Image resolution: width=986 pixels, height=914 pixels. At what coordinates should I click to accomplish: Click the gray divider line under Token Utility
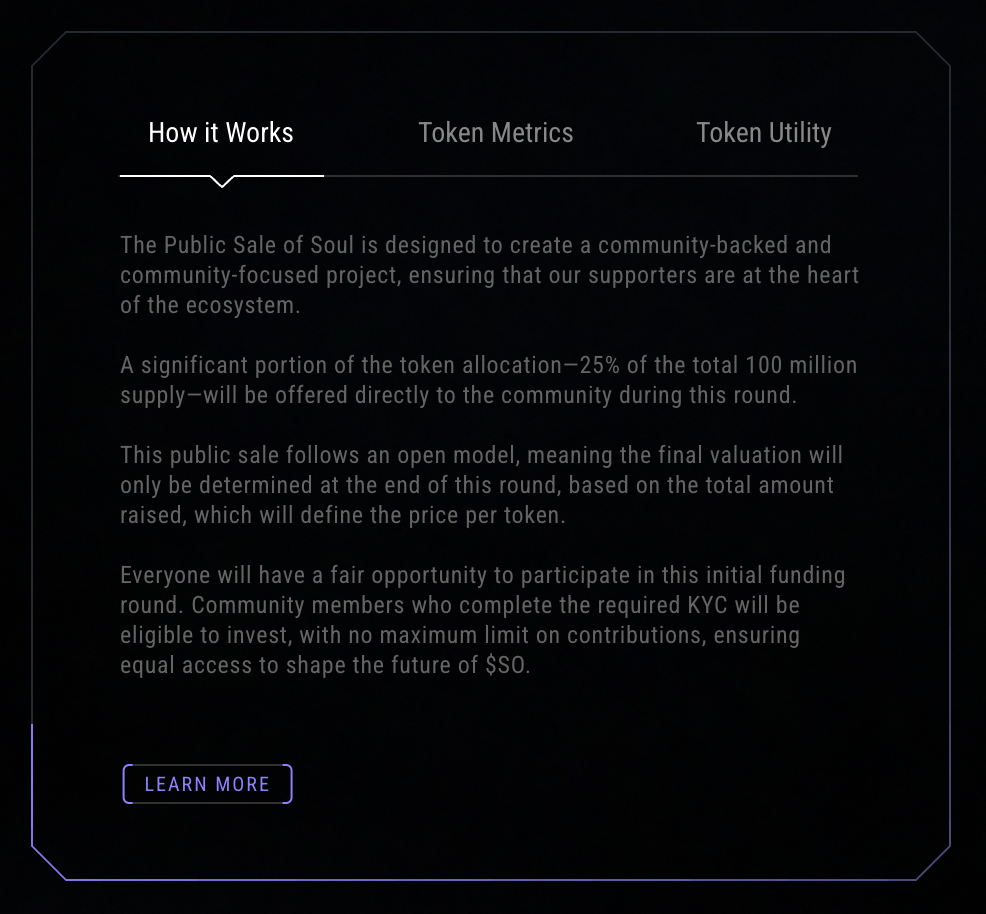[763, 176]
